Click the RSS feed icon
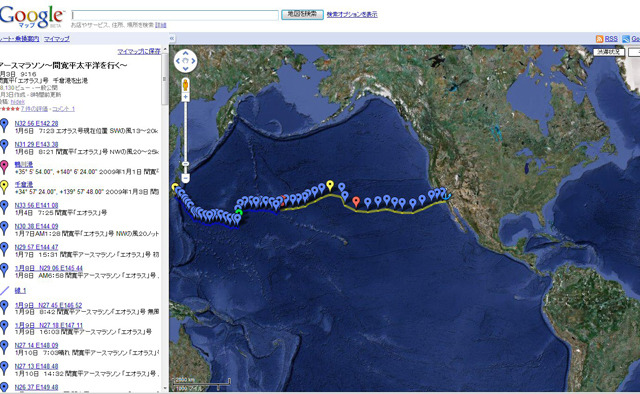The height and width of the screenshot is (394, 640). (599, 39)
